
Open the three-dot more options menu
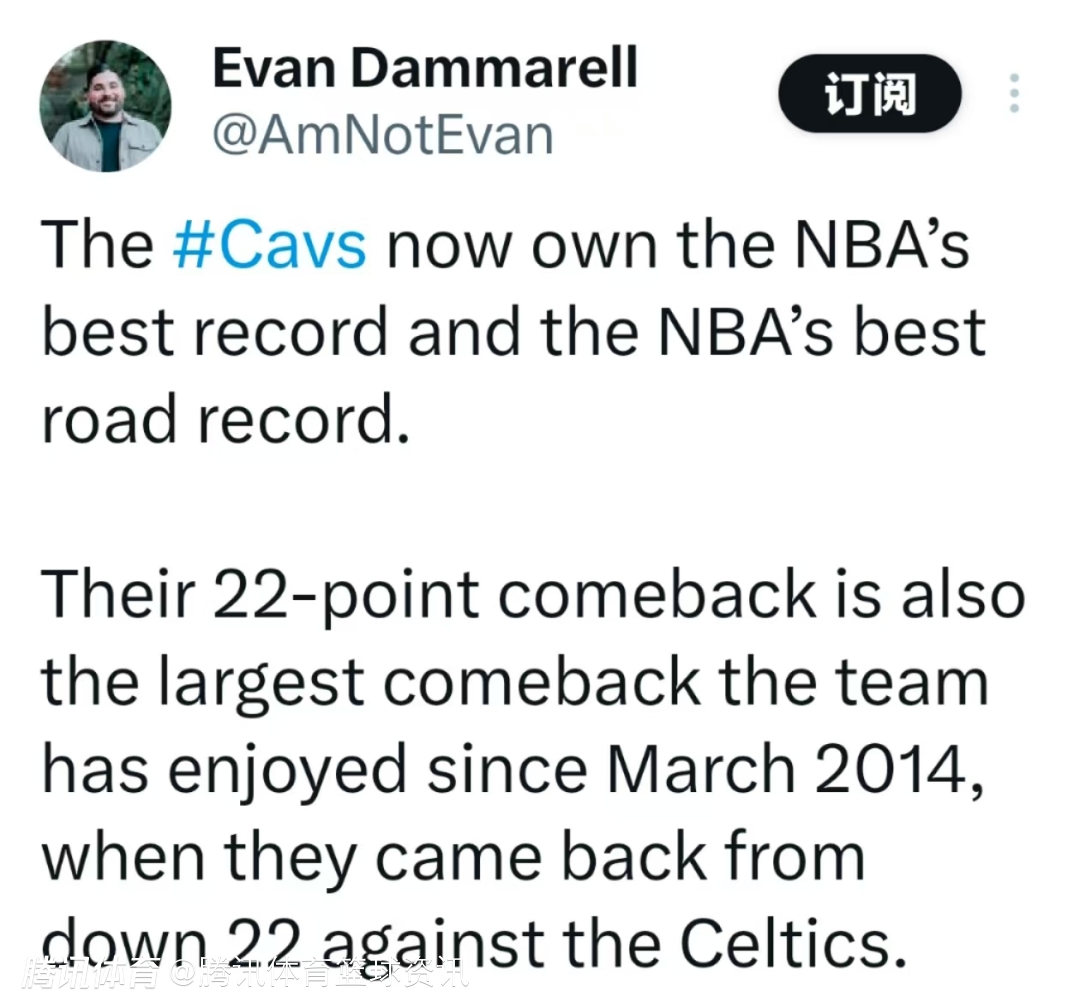(1014, 95)
